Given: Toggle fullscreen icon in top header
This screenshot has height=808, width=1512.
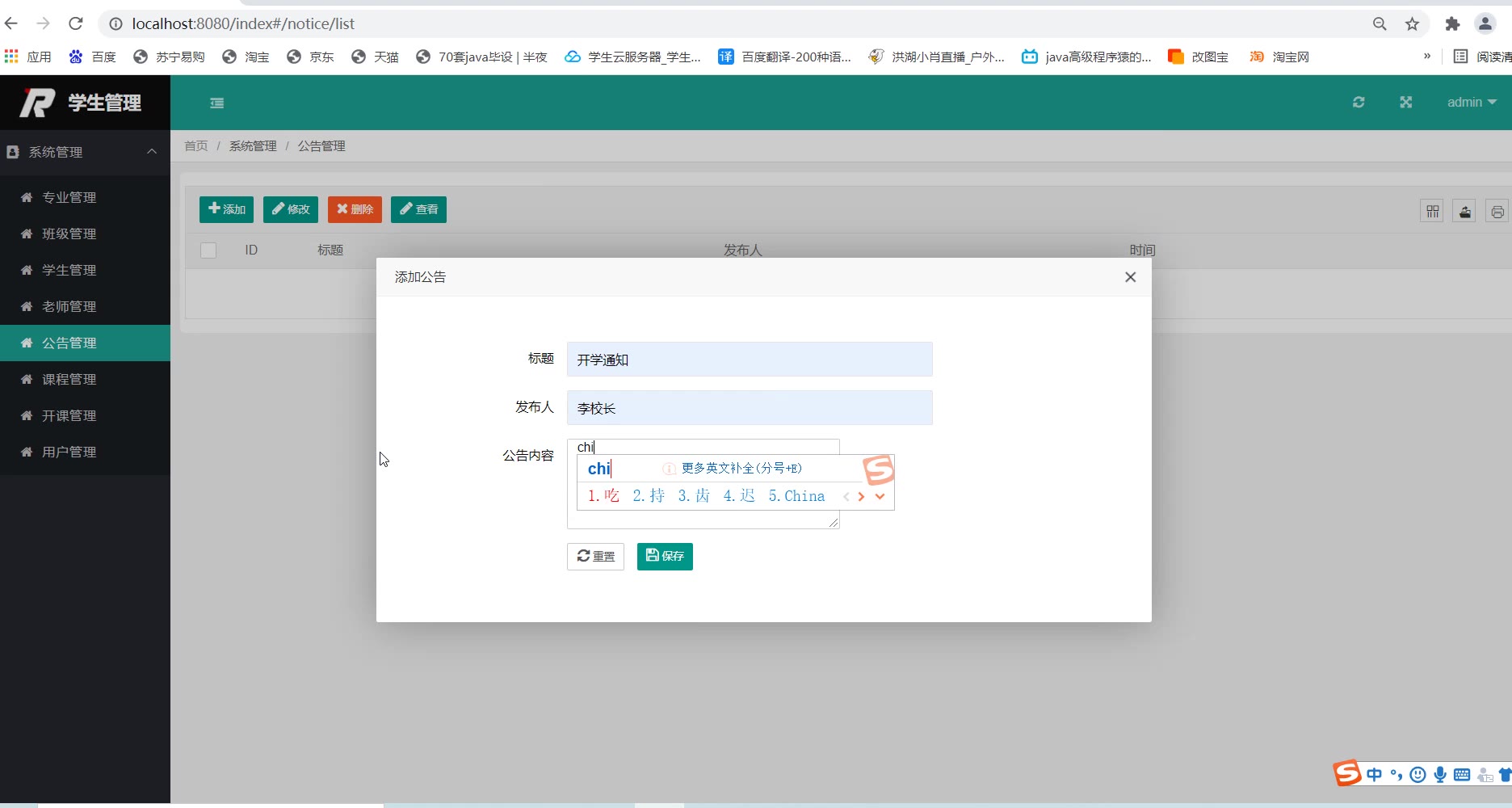Looking at the screenshot, I should pyautogui.click(x=1406, y=102).
